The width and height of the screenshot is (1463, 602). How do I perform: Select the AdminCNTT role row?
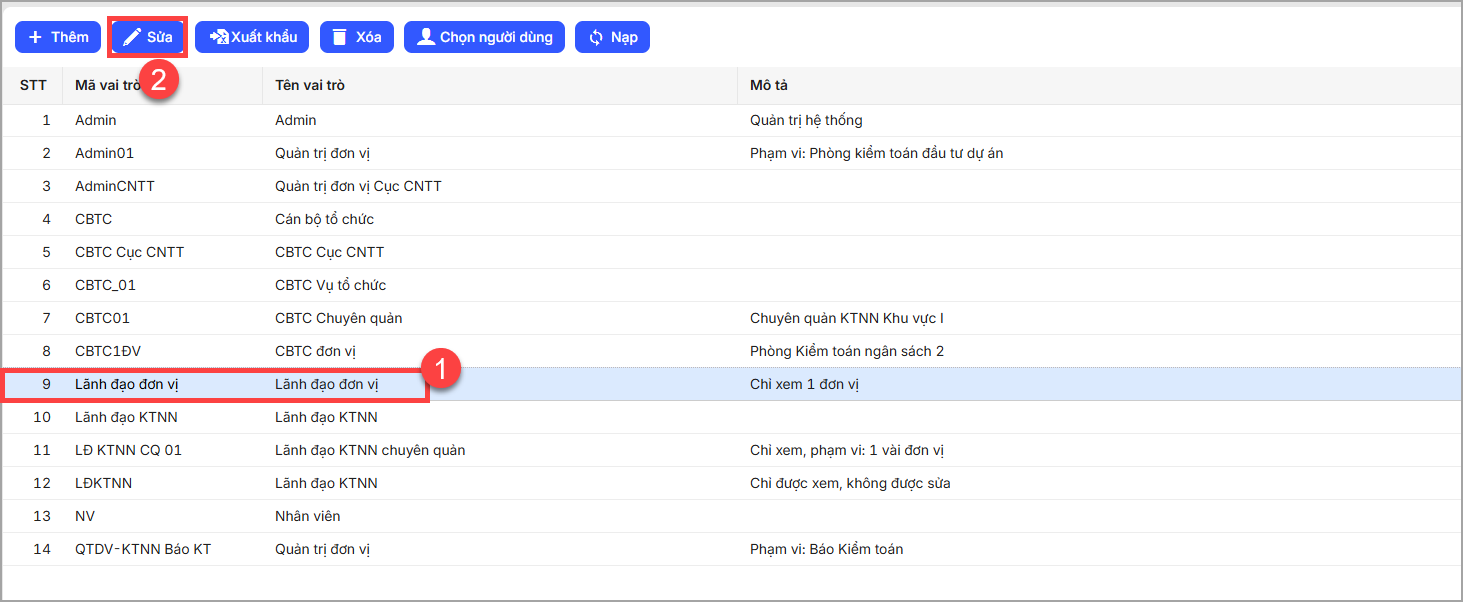(x=115, y=186)
